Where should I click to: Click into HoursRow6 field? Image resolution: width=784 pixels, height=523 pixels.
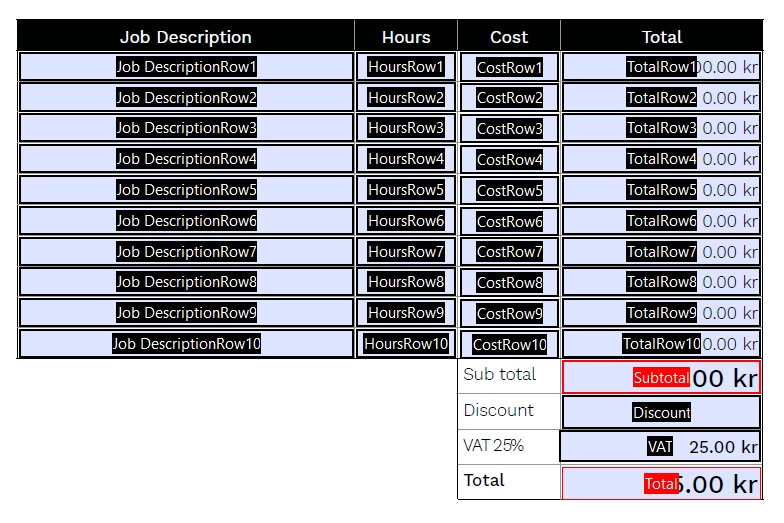click(406, 220)
